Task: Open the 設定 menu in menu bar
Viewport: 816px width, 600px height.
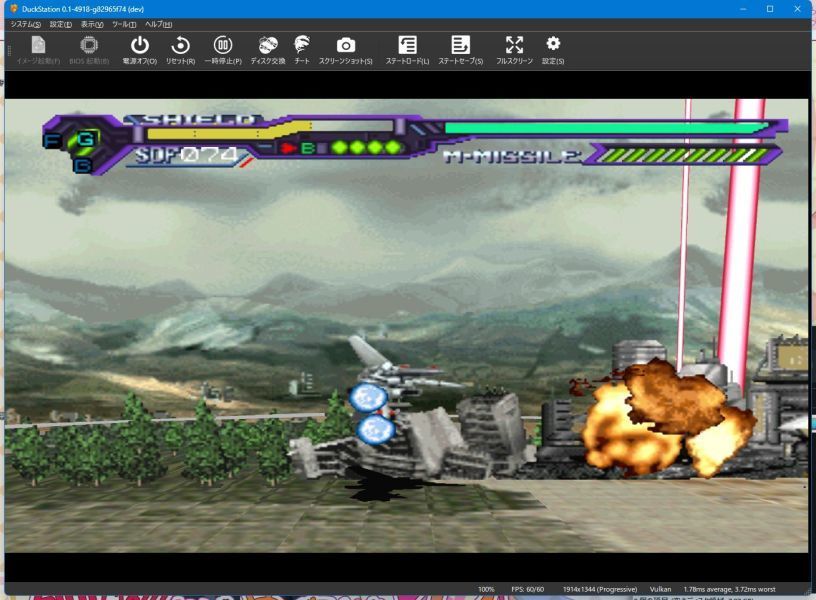Action: click(x=61, y=24)
